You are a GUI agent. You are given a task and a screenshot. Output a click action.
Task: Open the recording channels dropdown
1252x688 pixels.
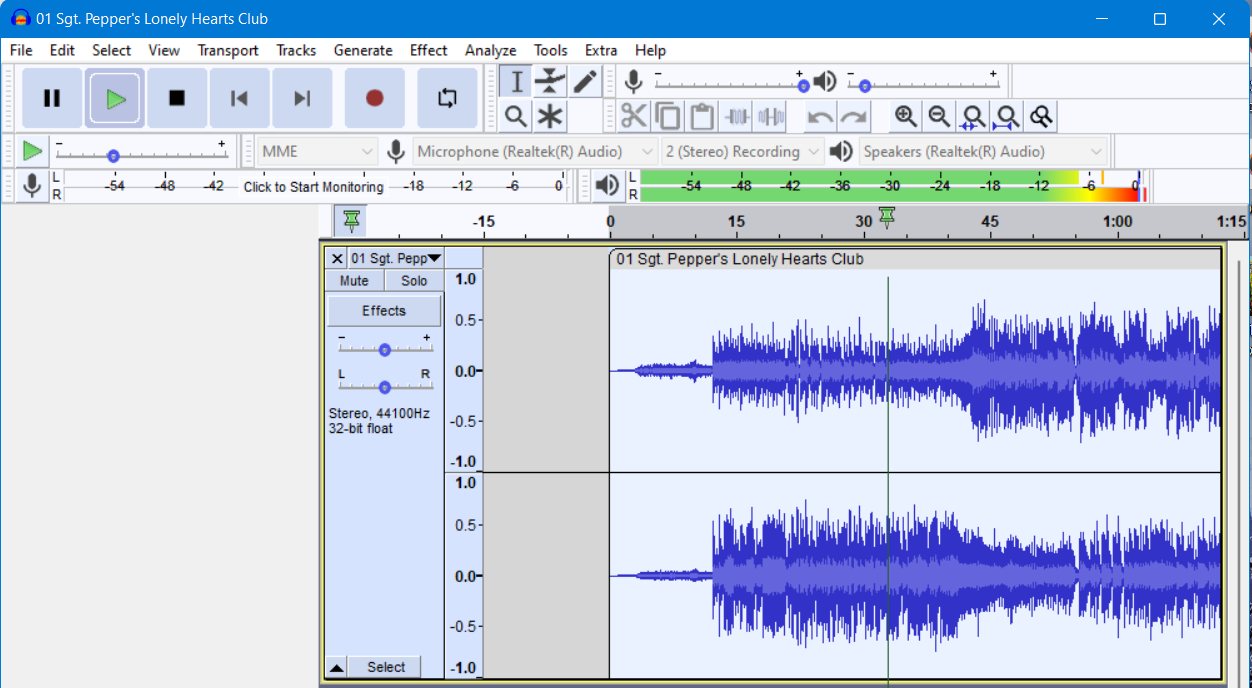741,150
